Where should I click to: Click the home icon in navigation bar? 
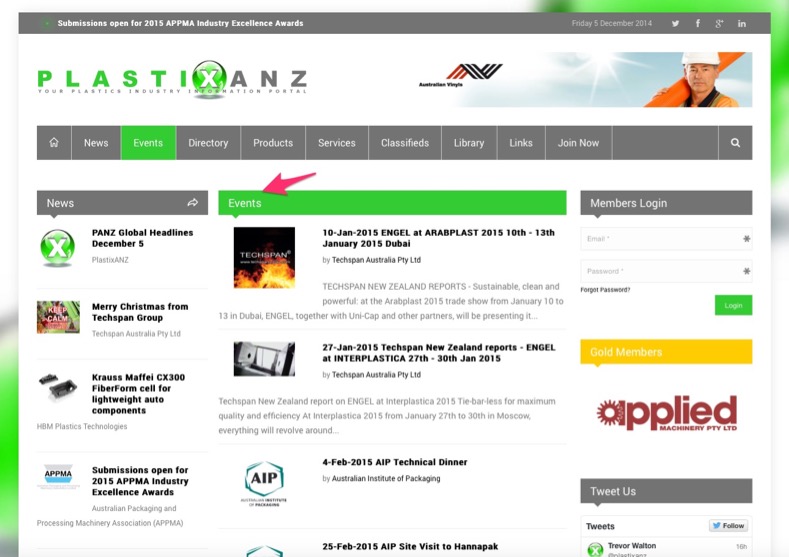pyautogui.click(x=54, y=143)
